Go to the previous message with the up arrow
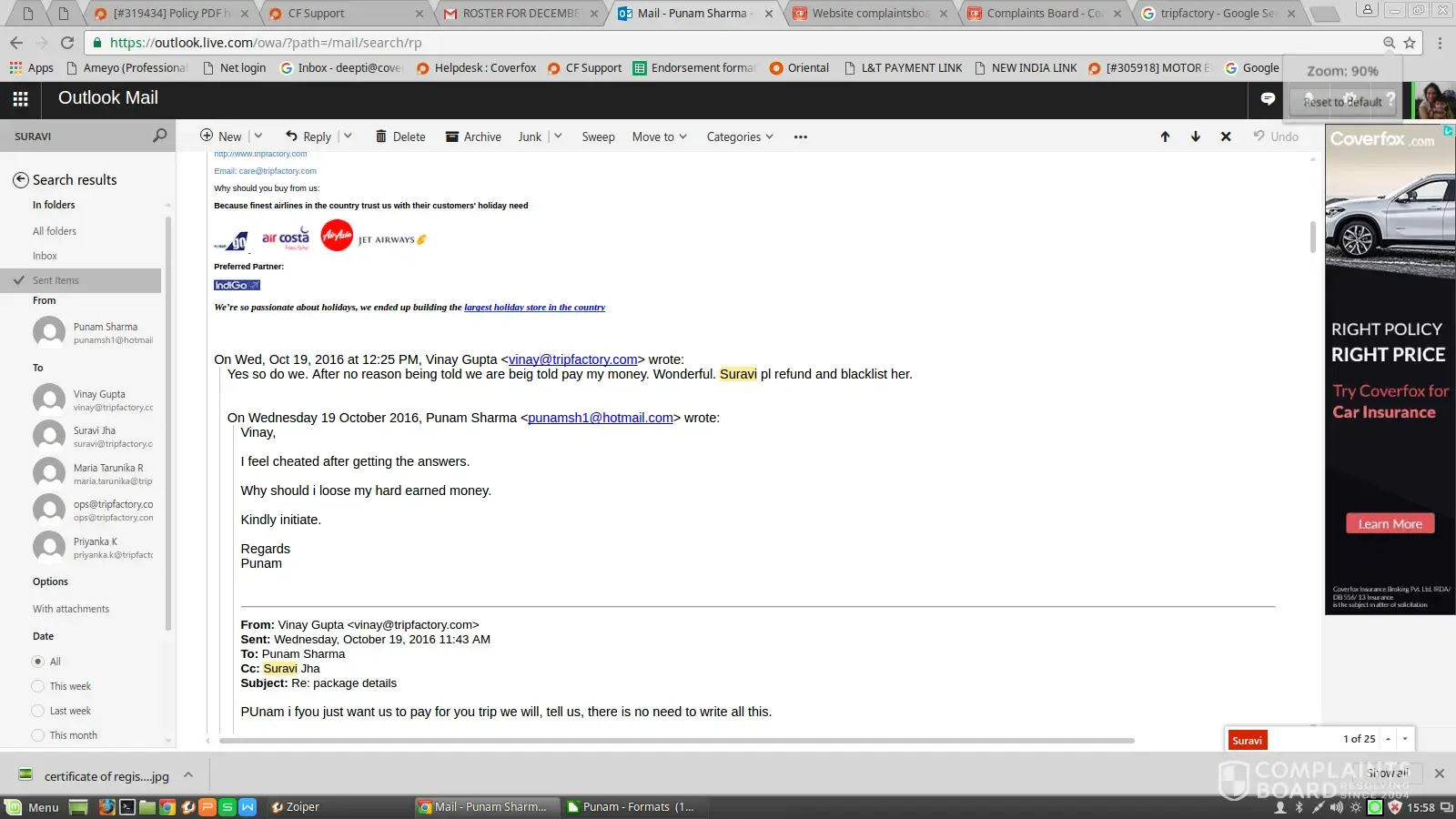1456x819 pixels. click(1165, 136)
